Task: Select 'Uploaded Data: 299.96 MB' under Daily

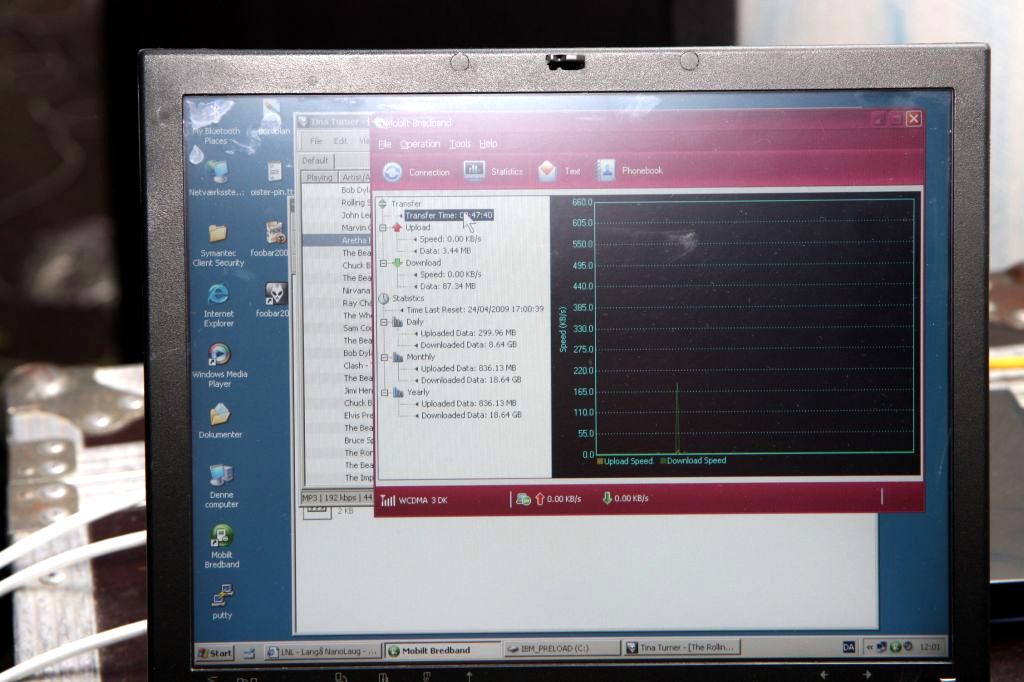Action: 468,333
